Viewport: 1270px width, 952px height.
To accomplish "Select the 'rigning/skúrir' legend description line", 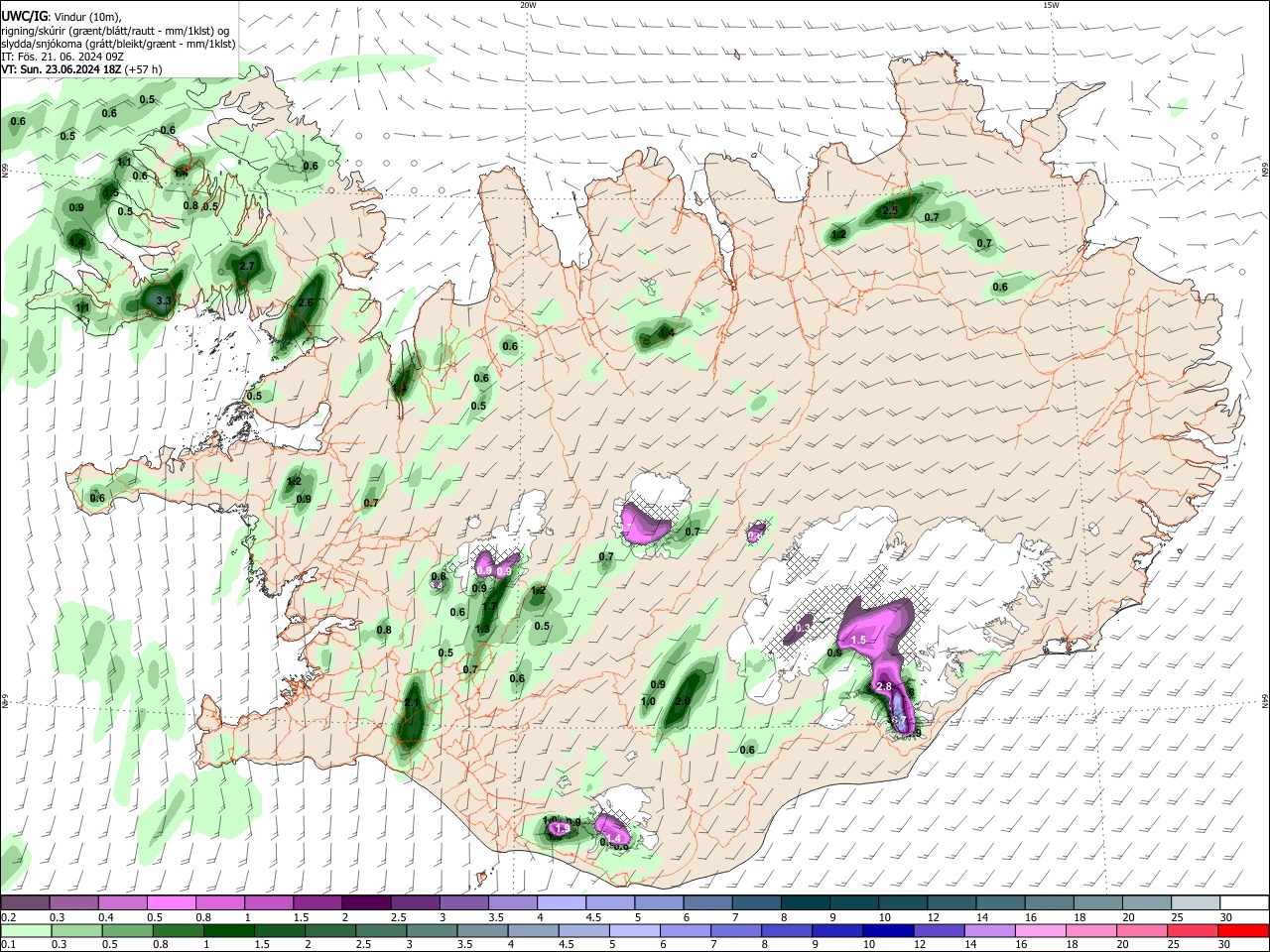I will [116, 30].
